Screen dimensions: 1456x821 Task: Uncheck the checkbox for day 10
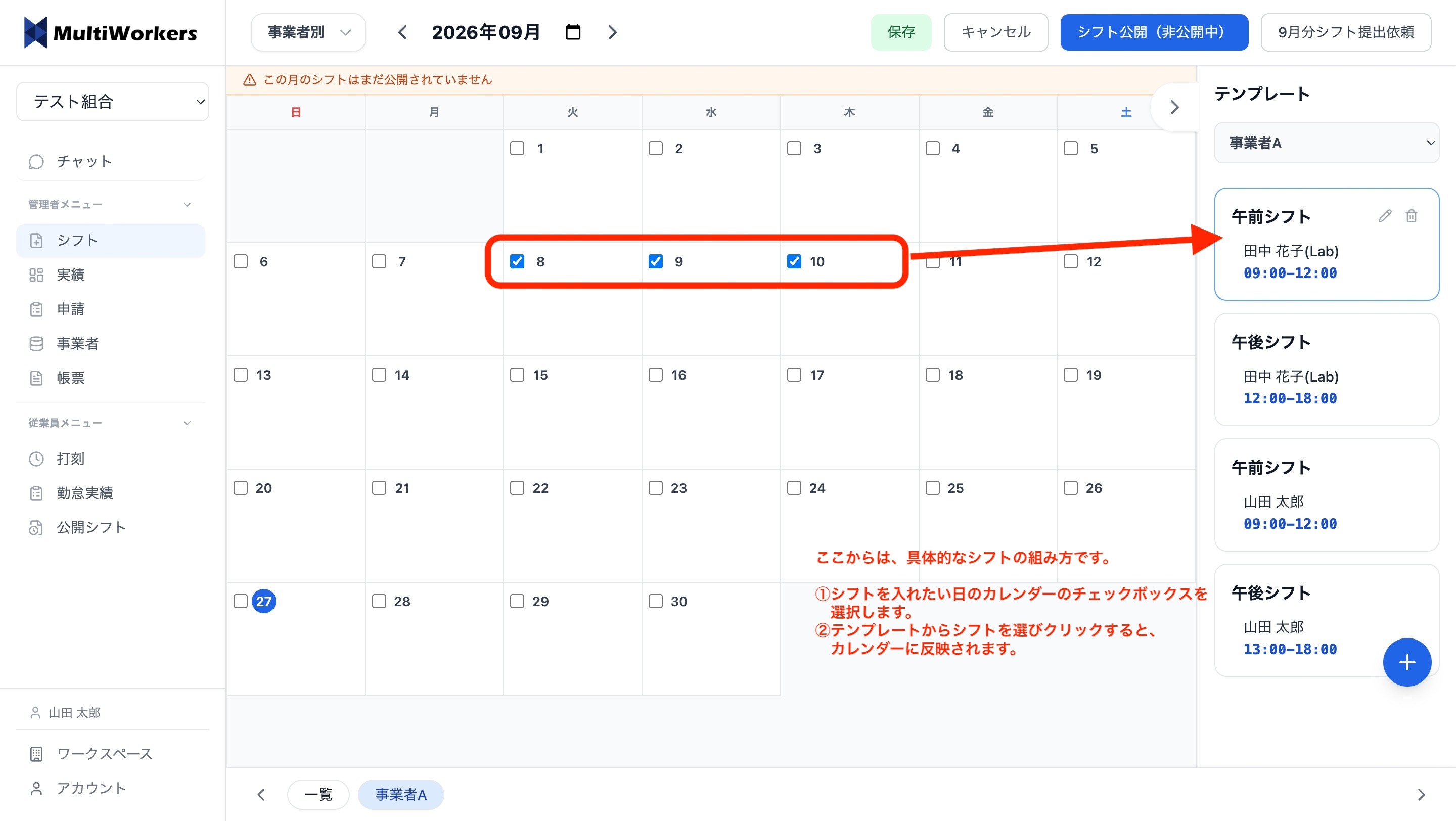coord(794,261)
